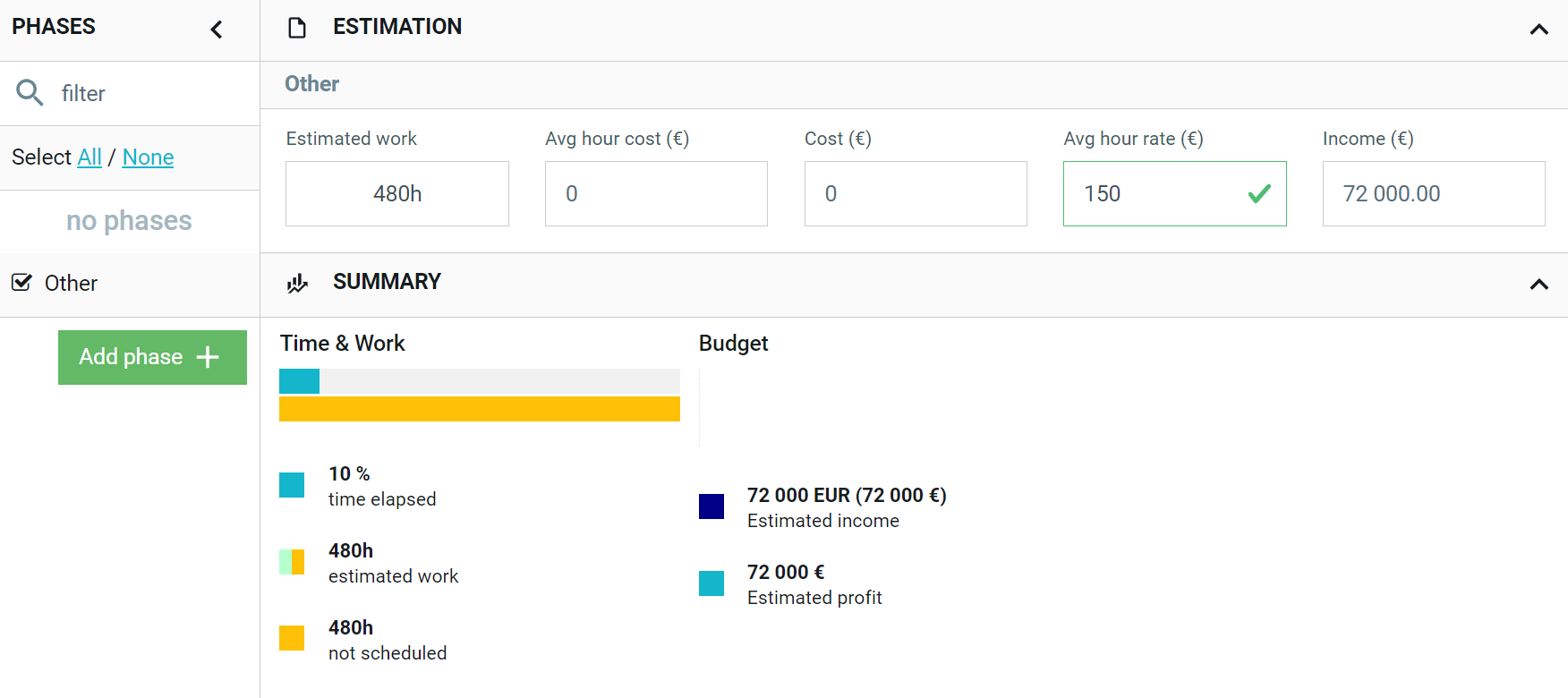Click the Income 72 000.00 field
The width and height of the screenshot is (1568, 698).
point(1434,193)
